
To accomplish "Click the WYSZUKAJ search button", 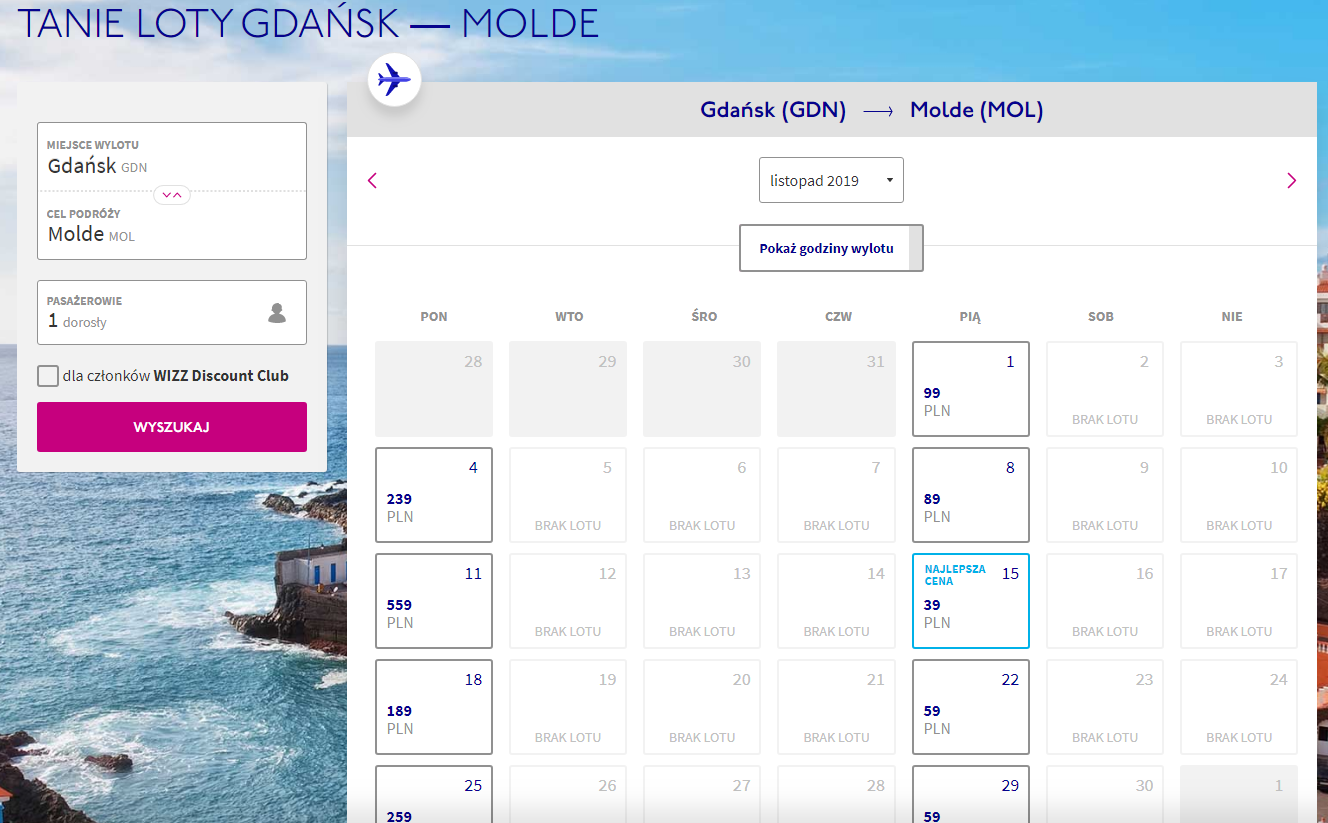I will [x=172, y=427].
